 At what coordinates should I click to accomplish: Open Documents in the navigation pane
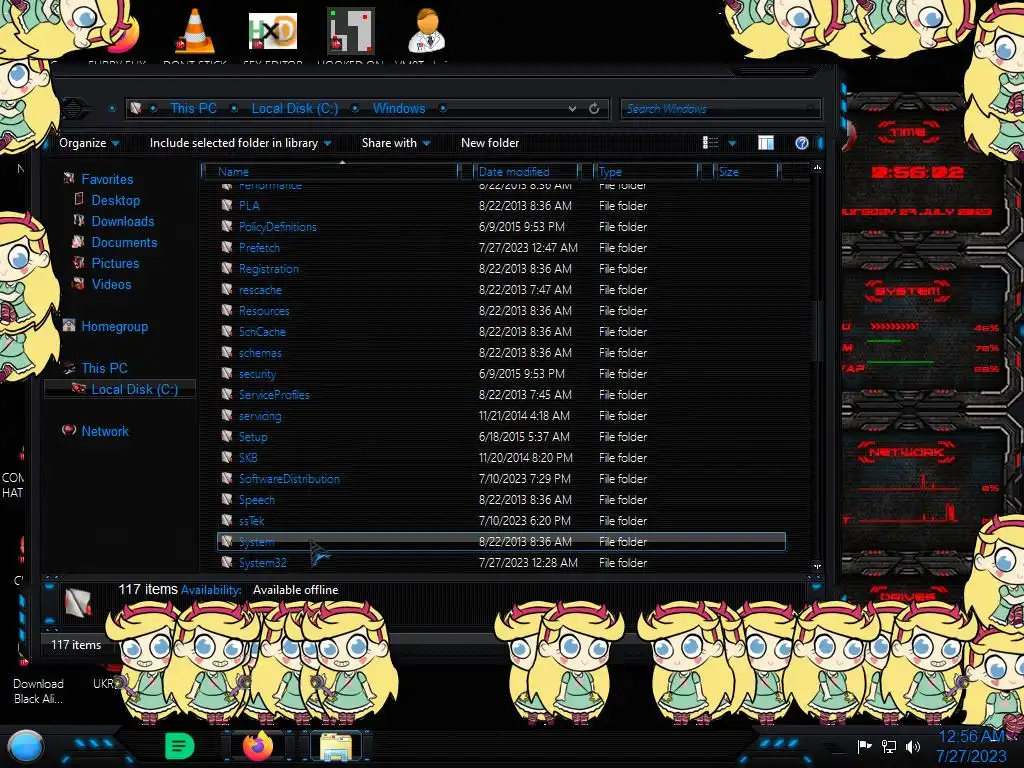pyautogui.click(x=124, y=242)
